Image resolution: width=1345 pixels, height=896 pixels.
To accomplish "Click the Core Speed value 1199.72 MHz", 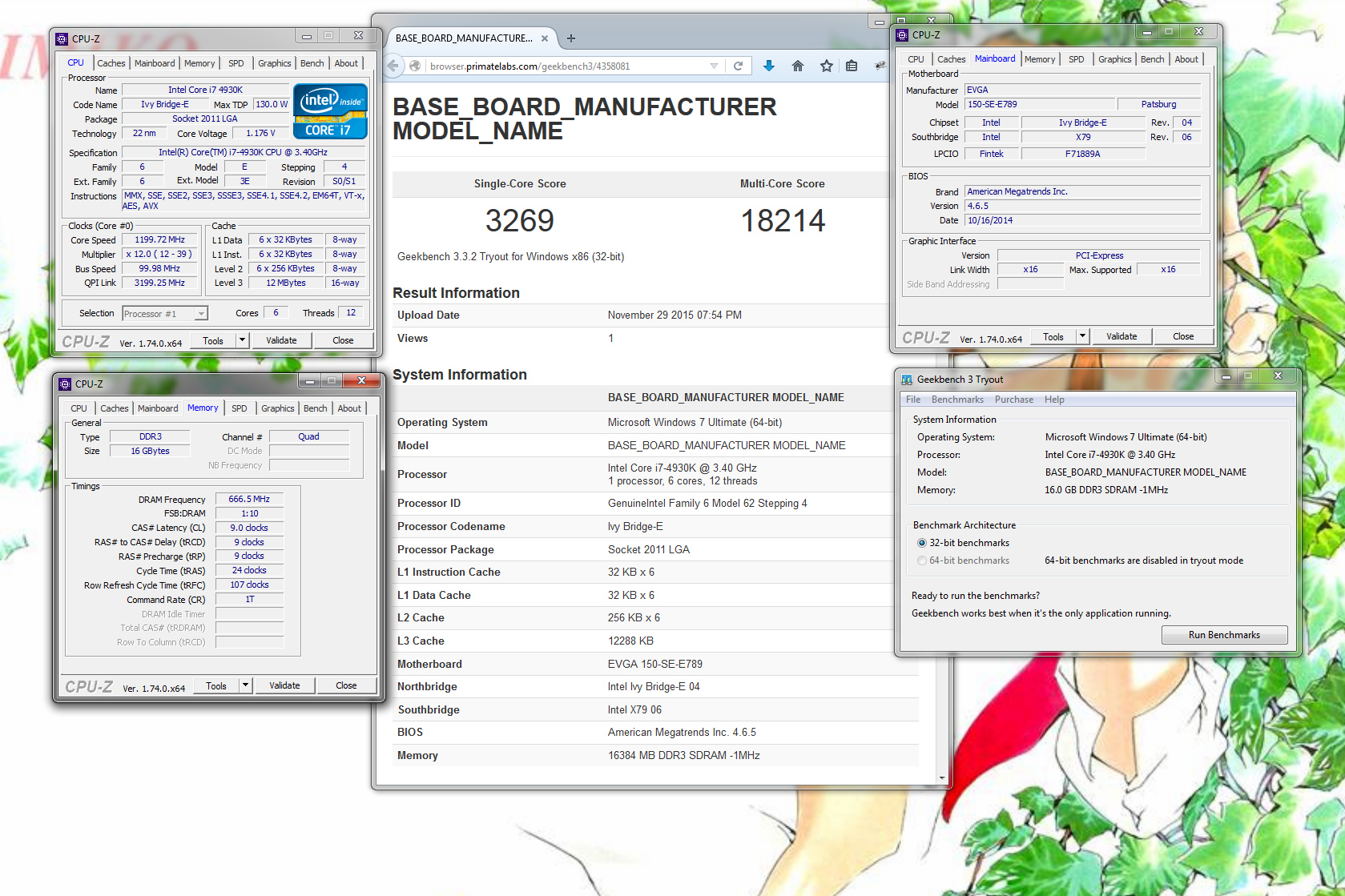I will tap(159, 239).
